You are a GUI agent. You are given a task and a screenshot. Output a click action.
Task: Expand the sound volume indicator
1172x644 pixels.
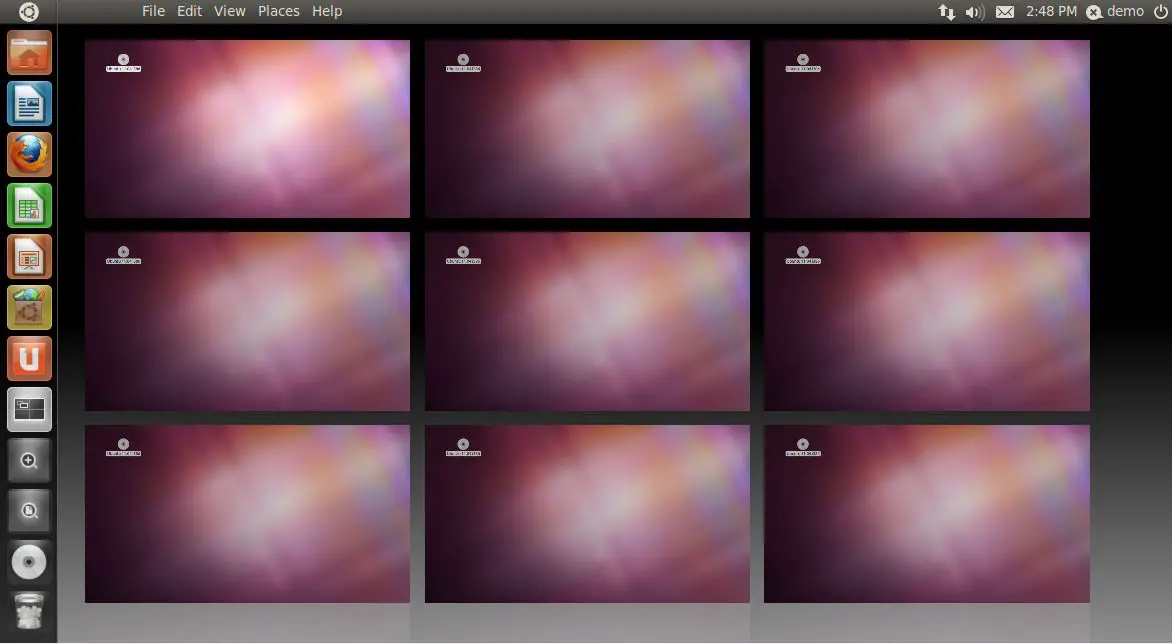pyautogui.click(x=975, y=12)
